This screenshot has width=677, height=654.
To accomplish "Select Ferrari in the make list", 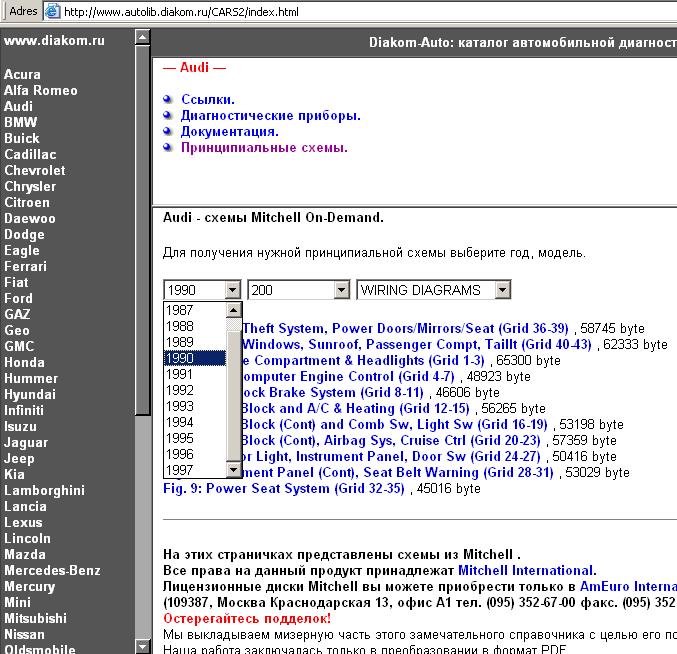I will [25, 266].
